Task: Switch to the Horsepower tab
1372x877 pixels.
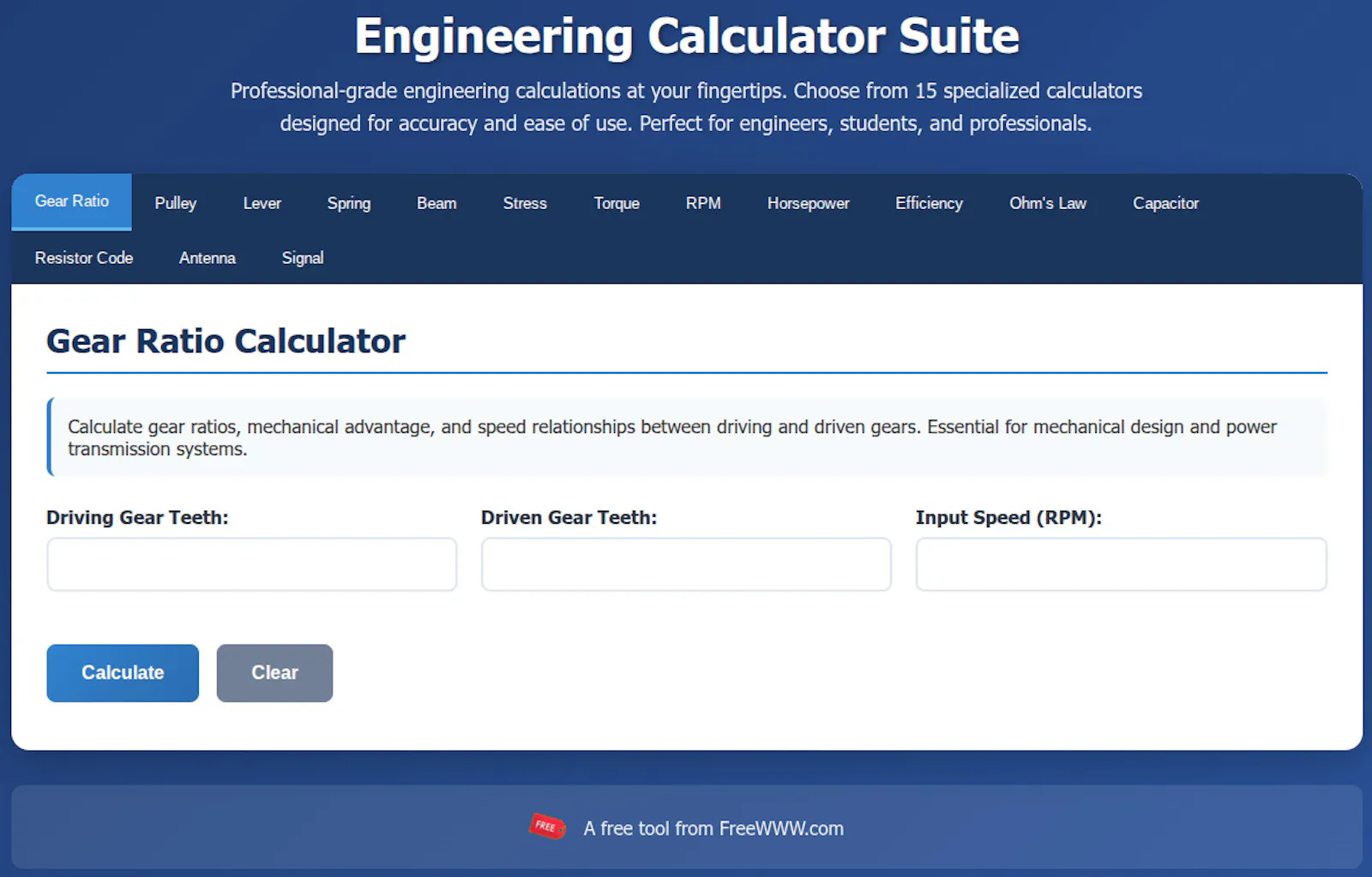Action: [x=808, y=203]
